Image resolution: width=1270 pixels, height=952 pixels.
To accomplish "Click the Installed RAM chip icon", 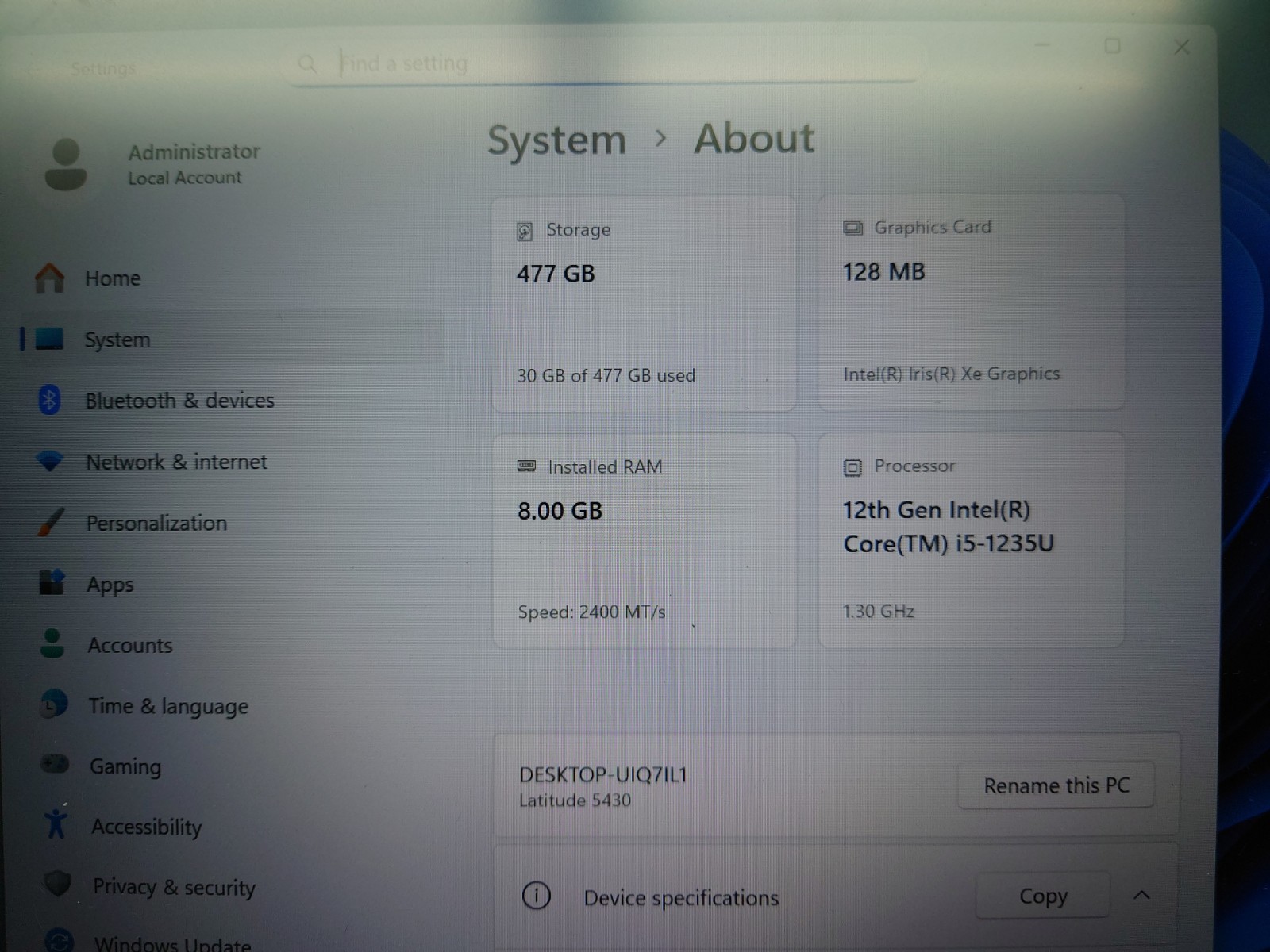I will (x=526, y=466).
